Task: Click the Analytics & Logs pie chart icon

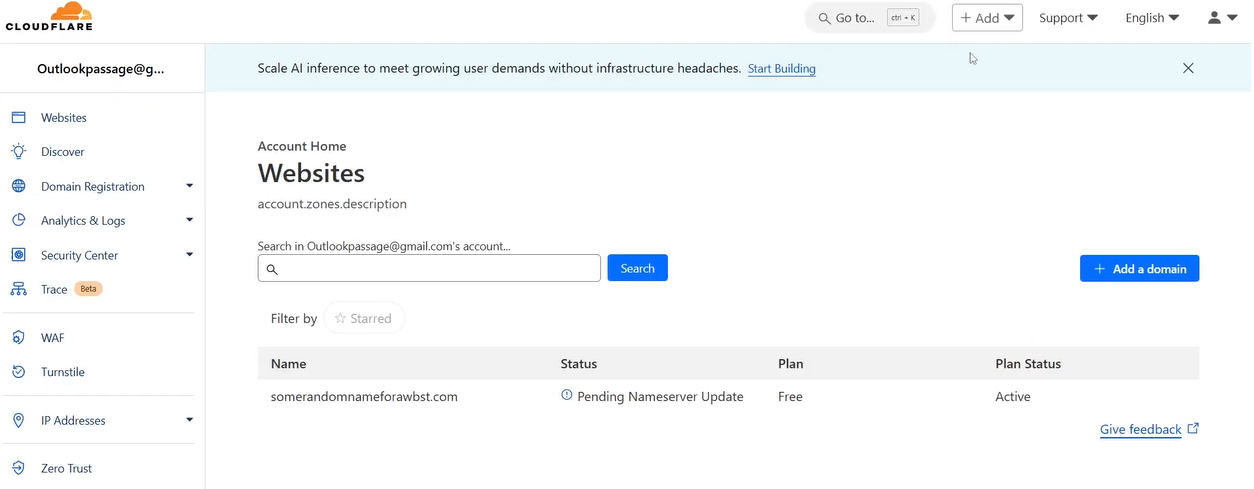Action: tap(18, 220)
